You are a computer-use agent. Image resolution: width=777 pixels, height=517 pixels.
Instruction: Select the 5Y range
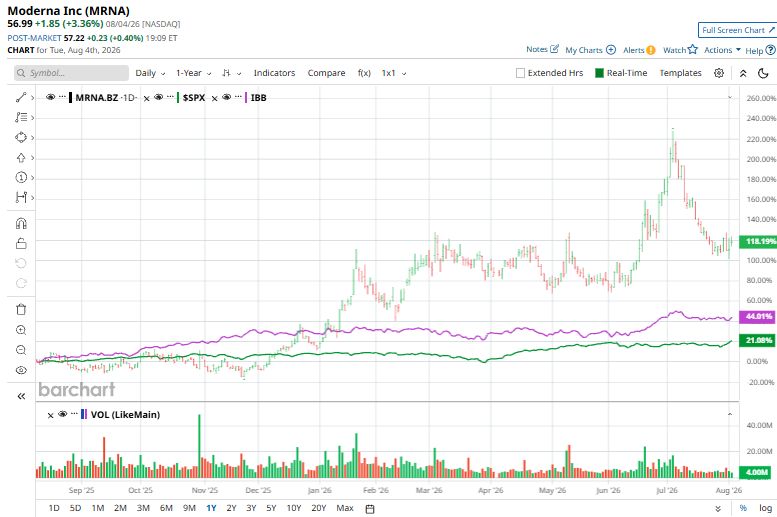[x=271, y=508]
